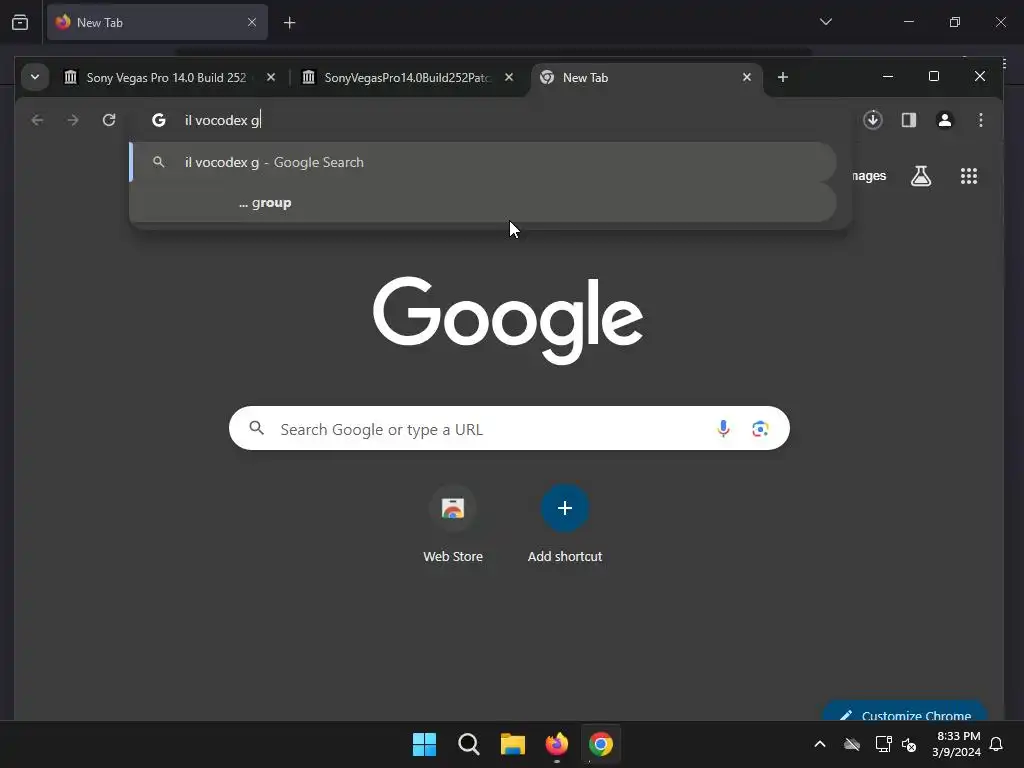Open Chrome tab search dropdown
The width and height of the screenshot is (1024, 768).
(35, 77)
